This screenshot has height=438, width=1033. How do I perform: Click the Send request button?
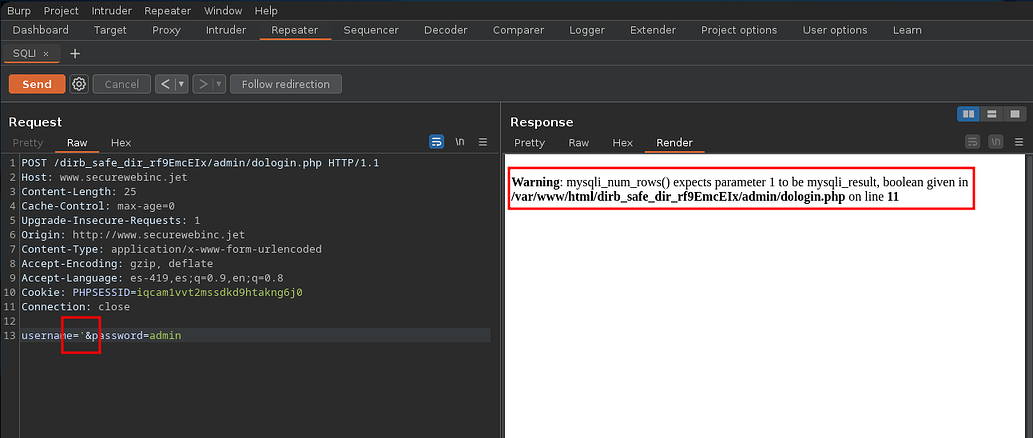(x=37, y=84)
